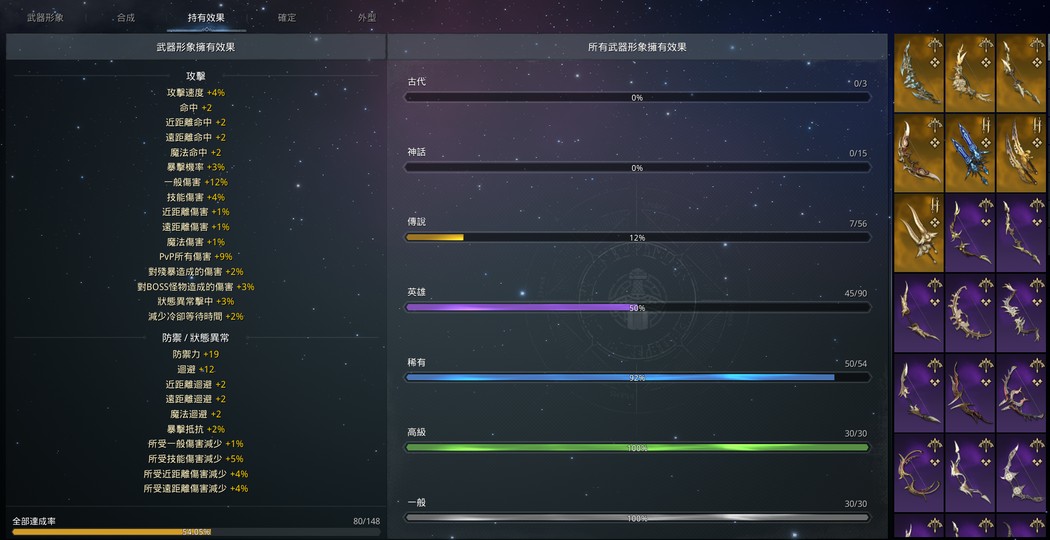This screenshot has width=1050, height=540.
Task: Click the 魔法命中 +2 stat line
Action: click(x=196, y=152)
